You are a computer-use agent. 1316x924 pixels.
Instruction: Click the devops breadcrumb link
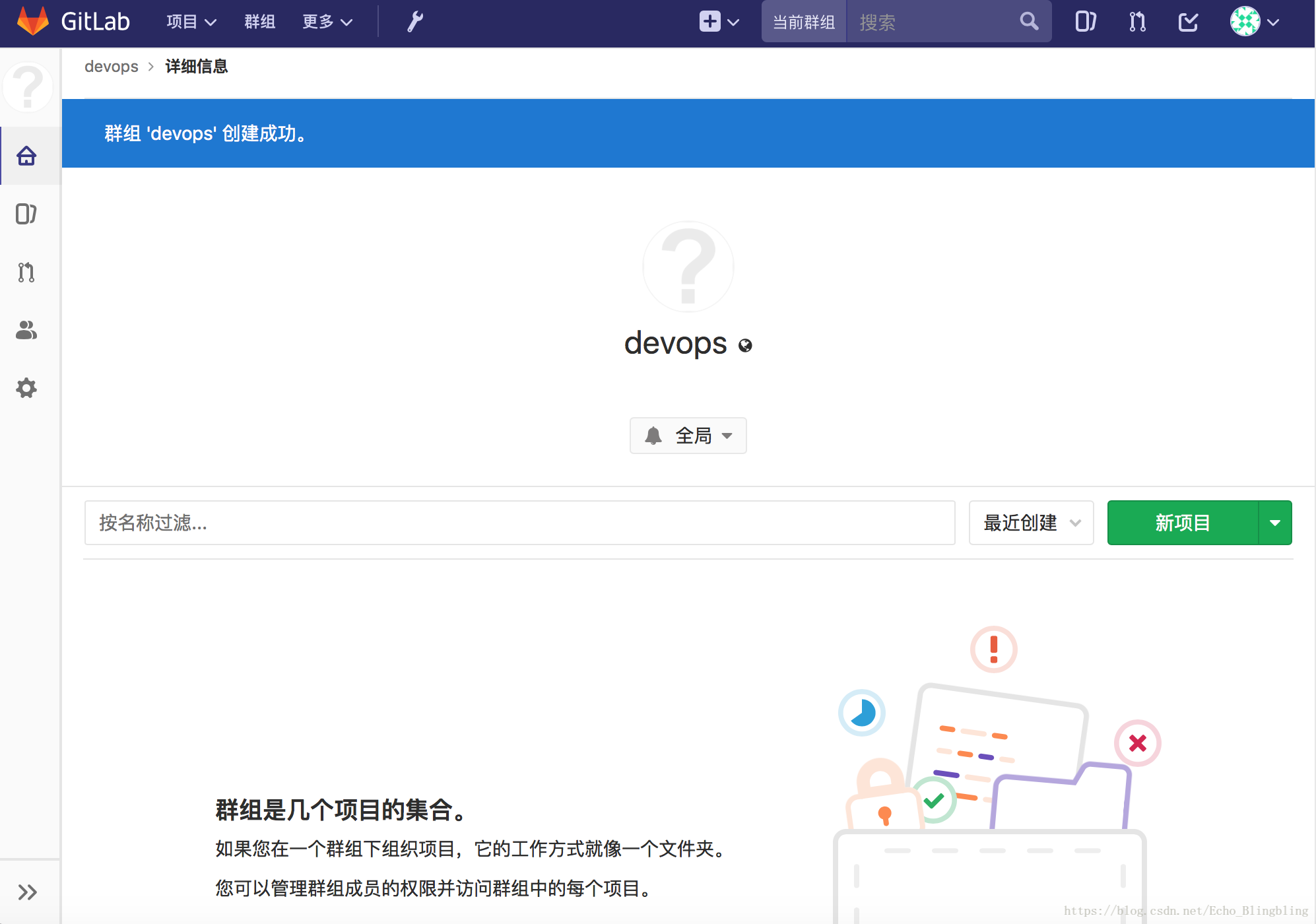[112, 67]
